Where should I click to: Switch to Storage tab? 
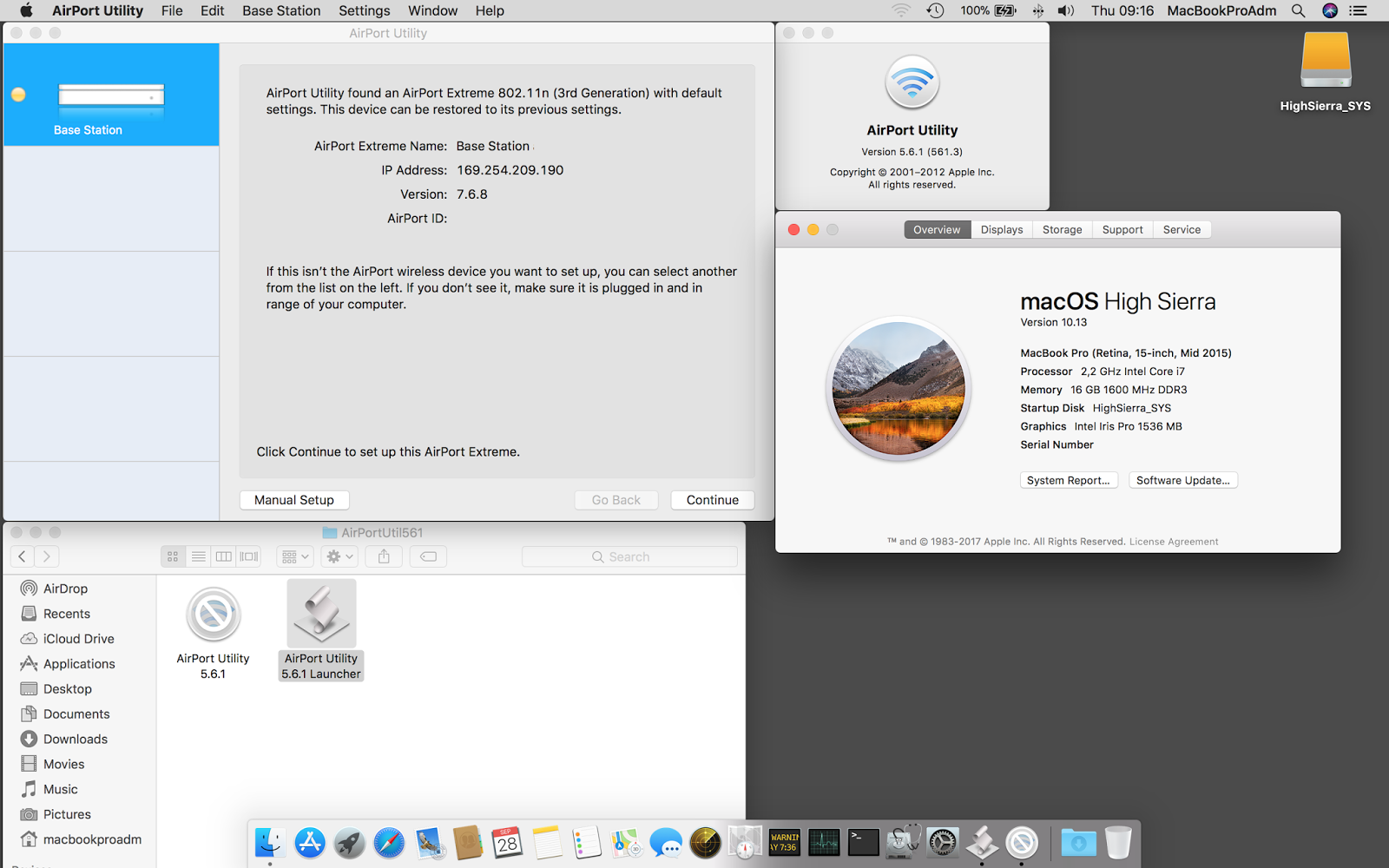(1063, 229)
